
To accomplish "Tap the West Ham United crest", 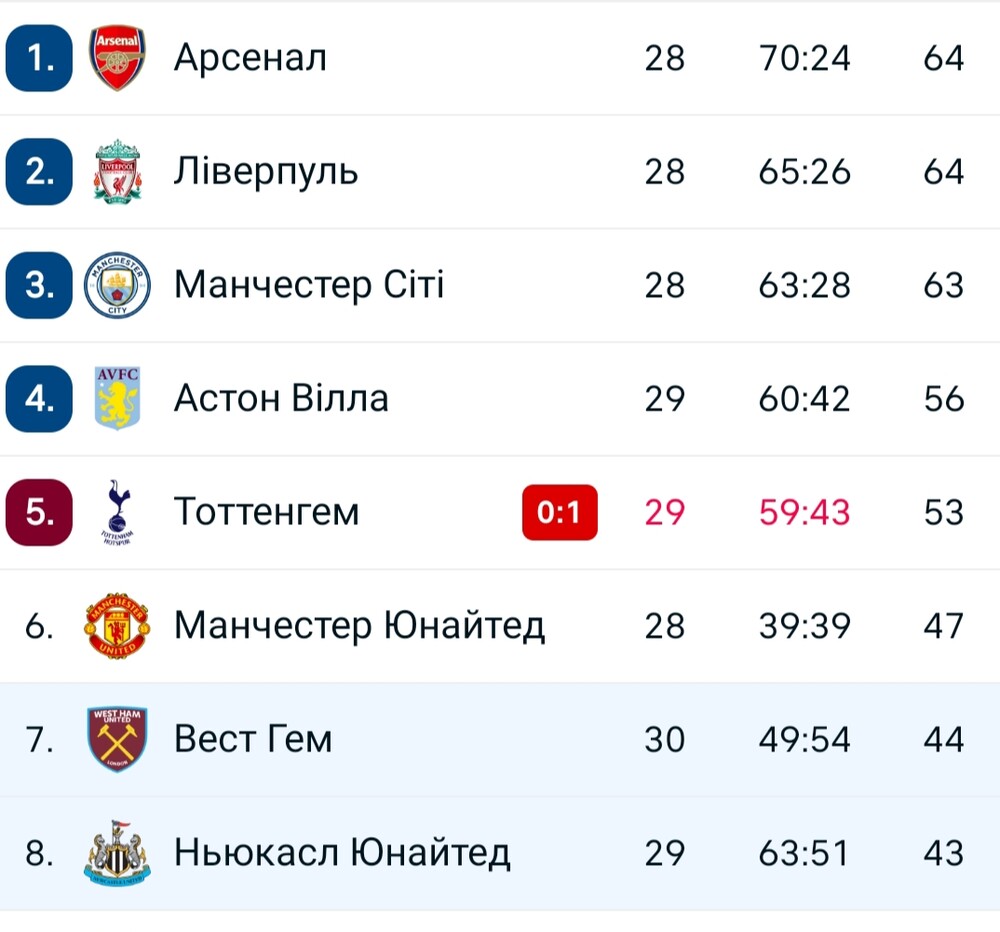I will click(117, 739).
